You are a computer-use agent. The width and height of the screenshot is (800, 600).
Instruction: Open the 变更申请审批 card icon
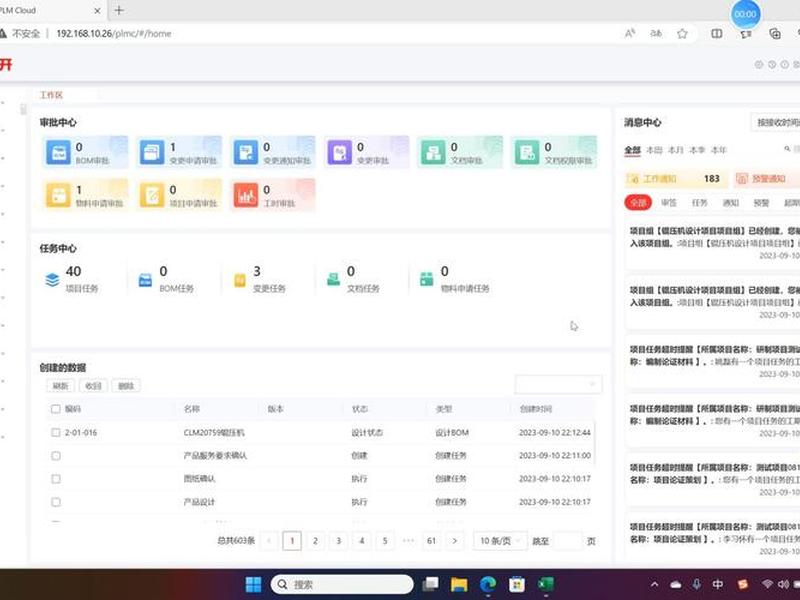coord(152,152)
